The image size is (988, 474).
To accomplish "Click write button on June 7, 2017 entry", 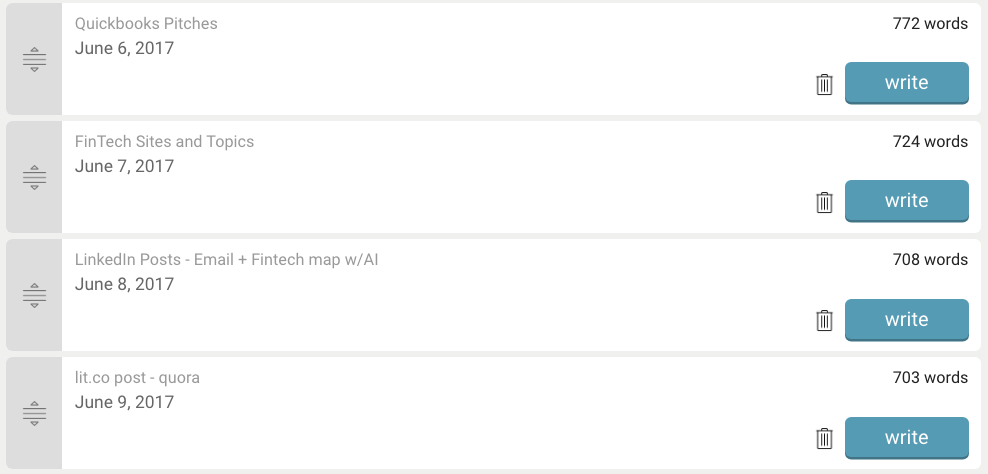I will click(906, 200).
